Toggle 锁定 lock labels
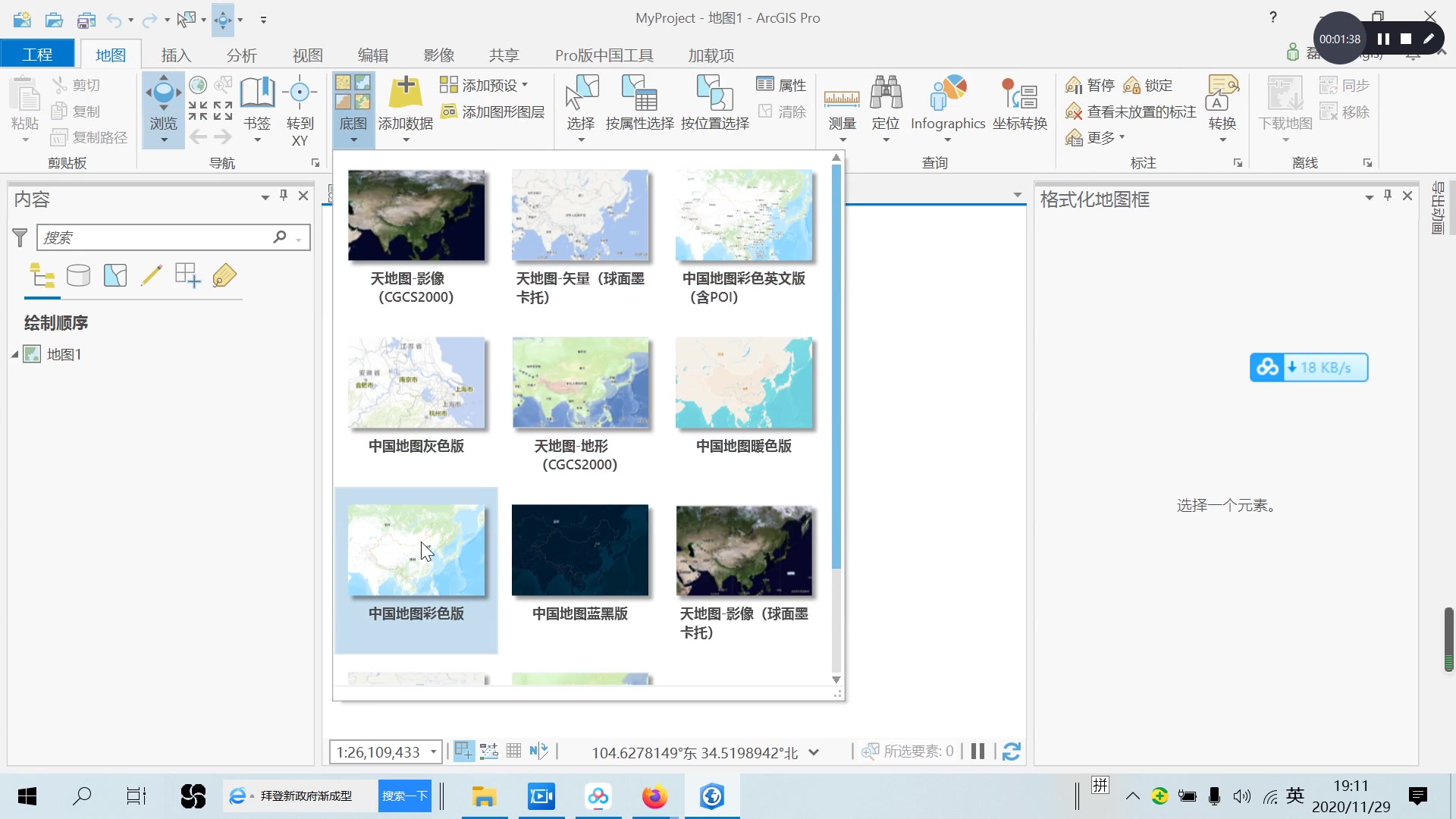Viewport: 1456px width, 819px height. point(1148,85)
